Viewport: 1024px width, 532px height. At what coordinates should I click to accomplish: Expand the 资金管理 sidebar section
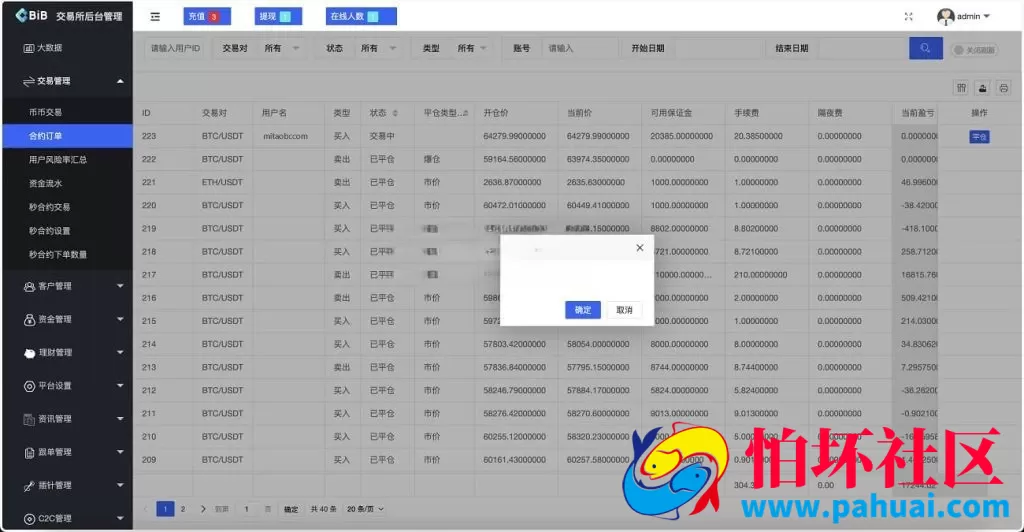[x=67, y=319]
